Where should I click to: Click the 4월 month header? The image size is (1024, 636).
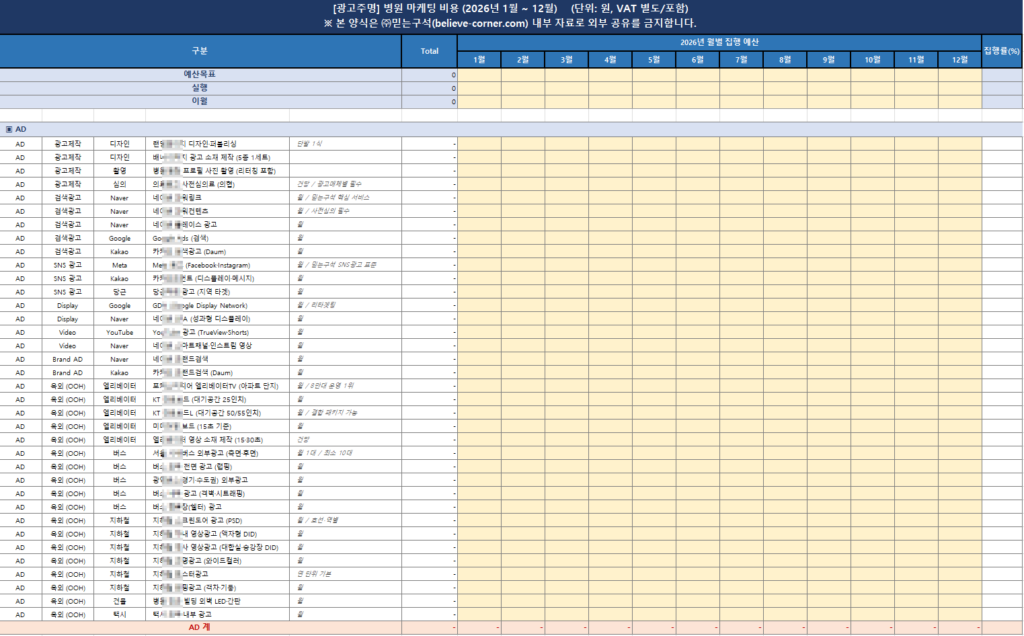(610, 59)
